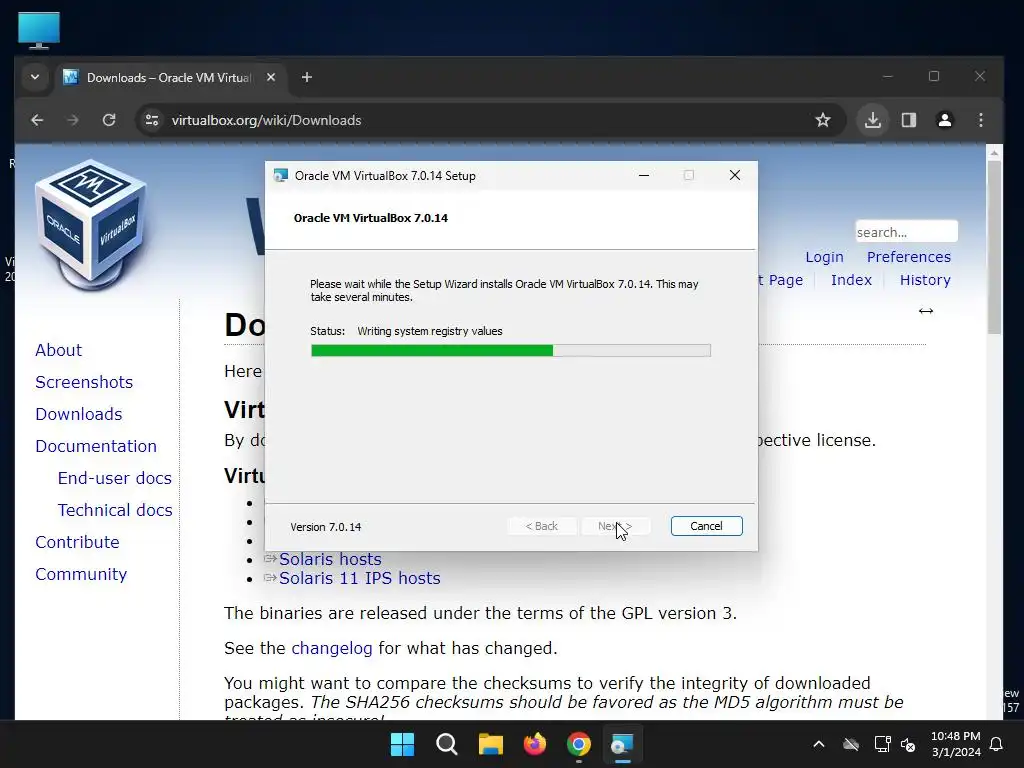This screenshot has width=1024, height=768.
Task: Go to Screenshots in sidebar
Action: tap(84, 382)
